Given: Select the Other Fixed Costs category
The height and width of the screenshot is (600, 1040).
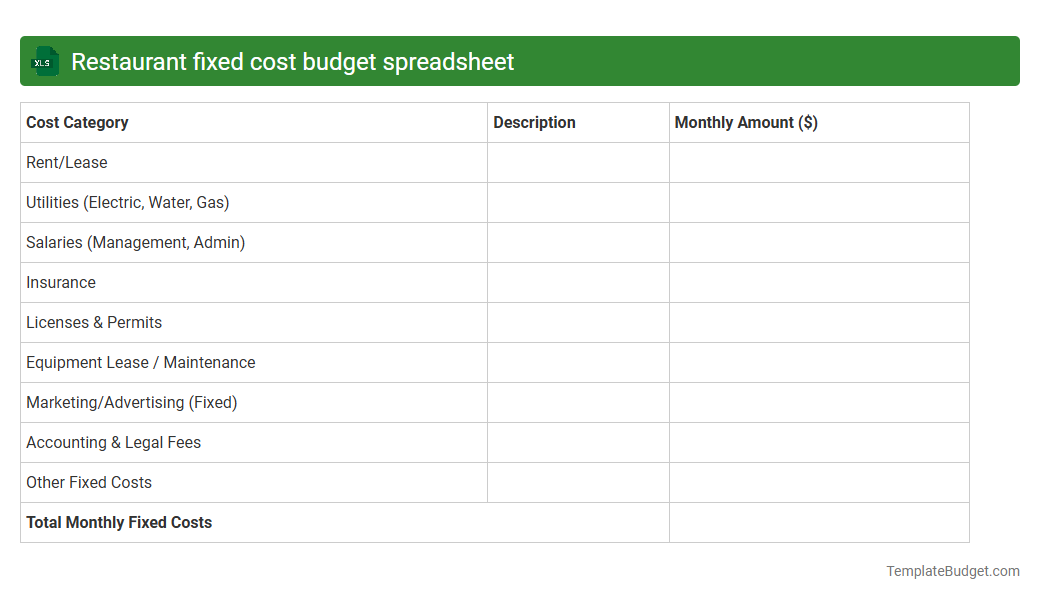Looking at the screenshot, I should point(89,482).
